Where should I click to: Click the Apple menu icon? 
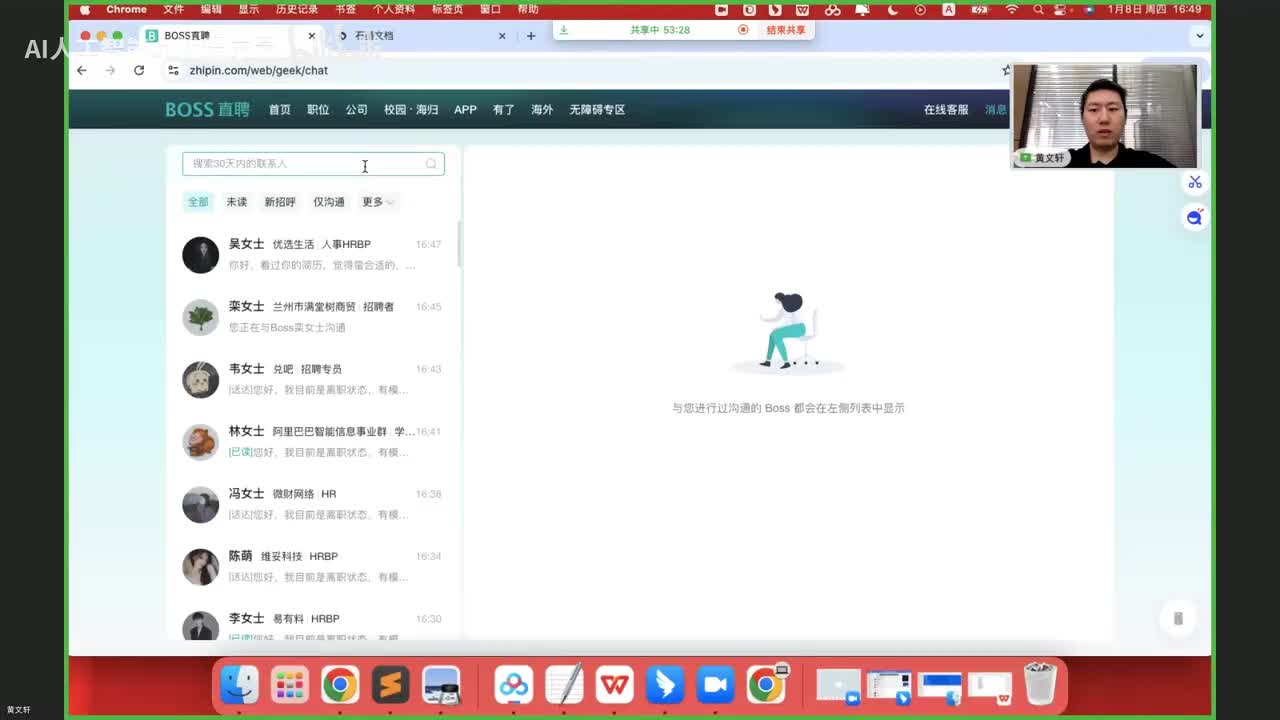tap(85, 9)
